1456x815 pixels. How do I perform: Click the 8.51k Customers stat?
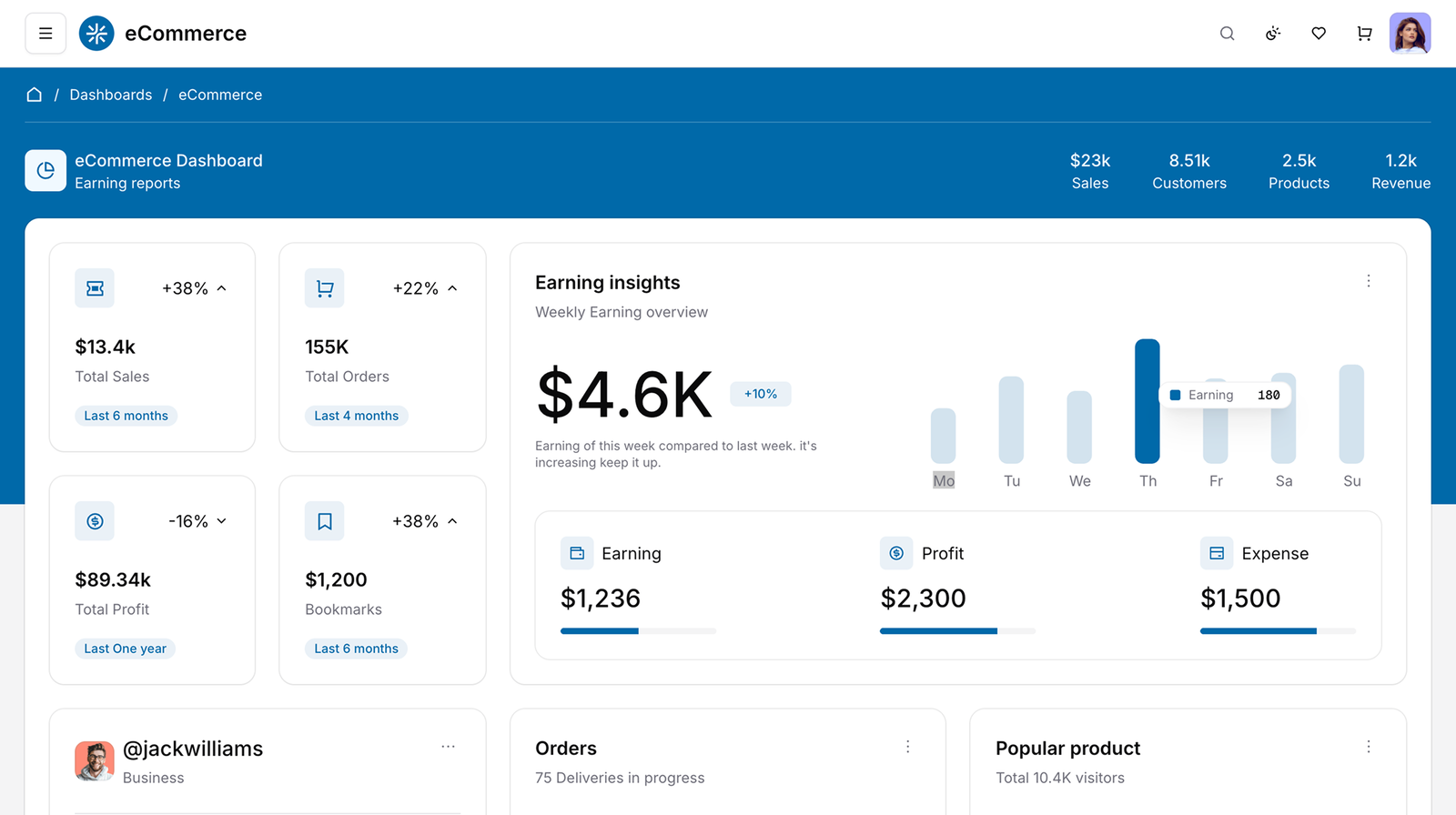click(x=1189, y=171)
